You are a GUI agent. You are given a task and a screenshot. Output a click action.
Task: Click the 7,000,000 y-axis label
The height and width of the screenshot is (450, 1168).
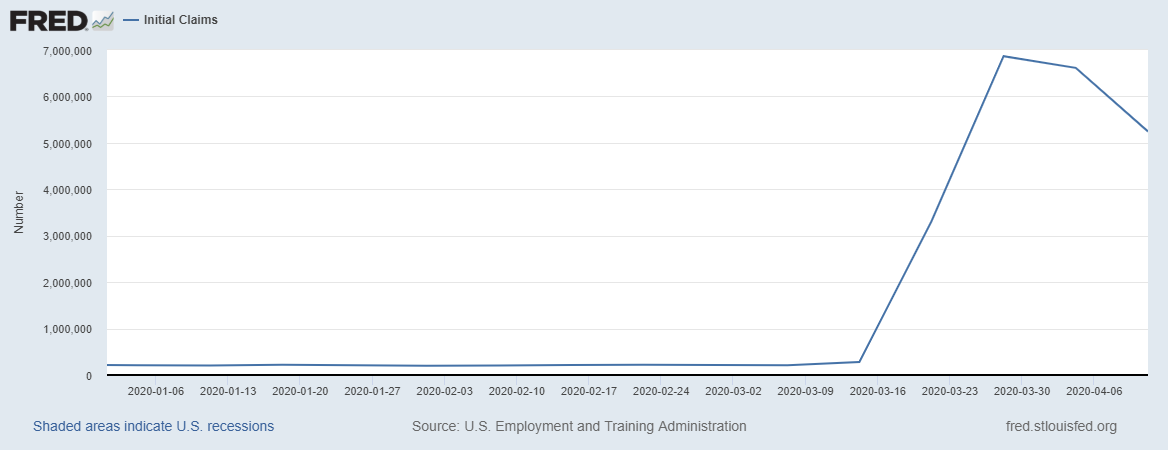pos(68,51)
